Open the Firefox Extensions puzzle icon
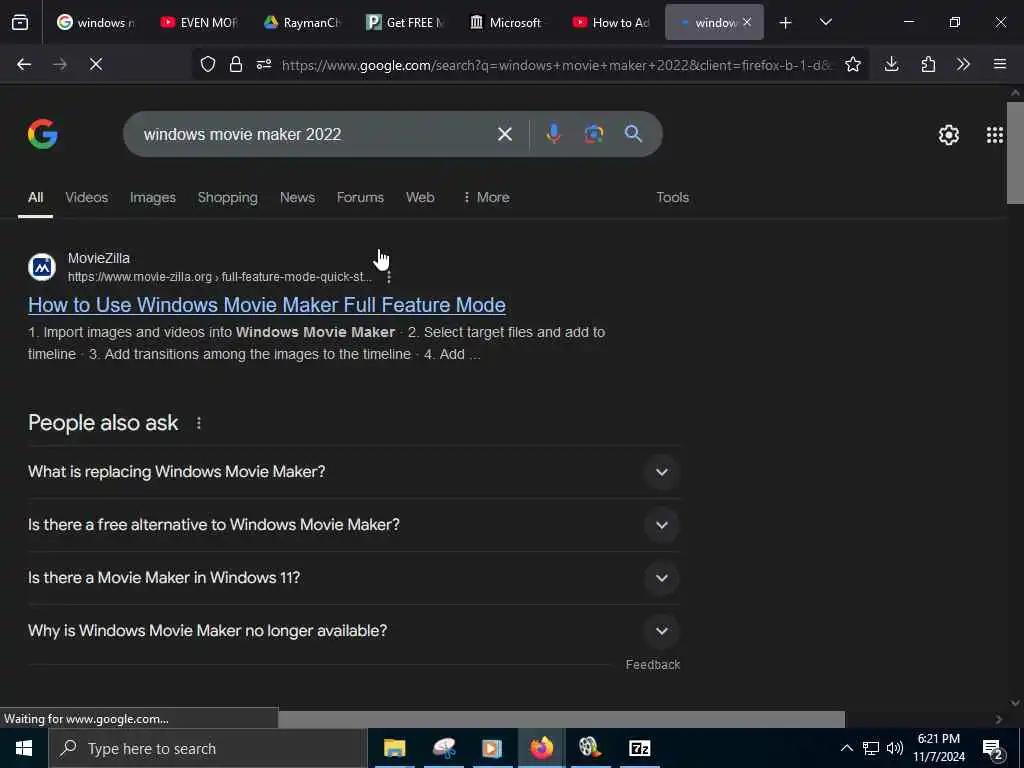Screen dimensions: 1024x768 pyautogui.click(x=928, y=64)
